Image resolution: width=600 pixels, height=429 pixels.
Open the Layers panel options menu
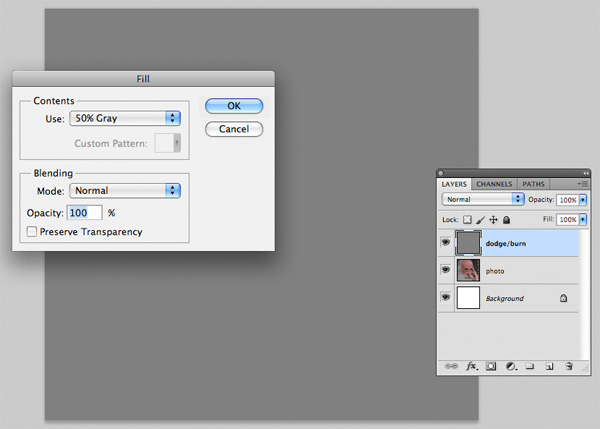(582, 184)
